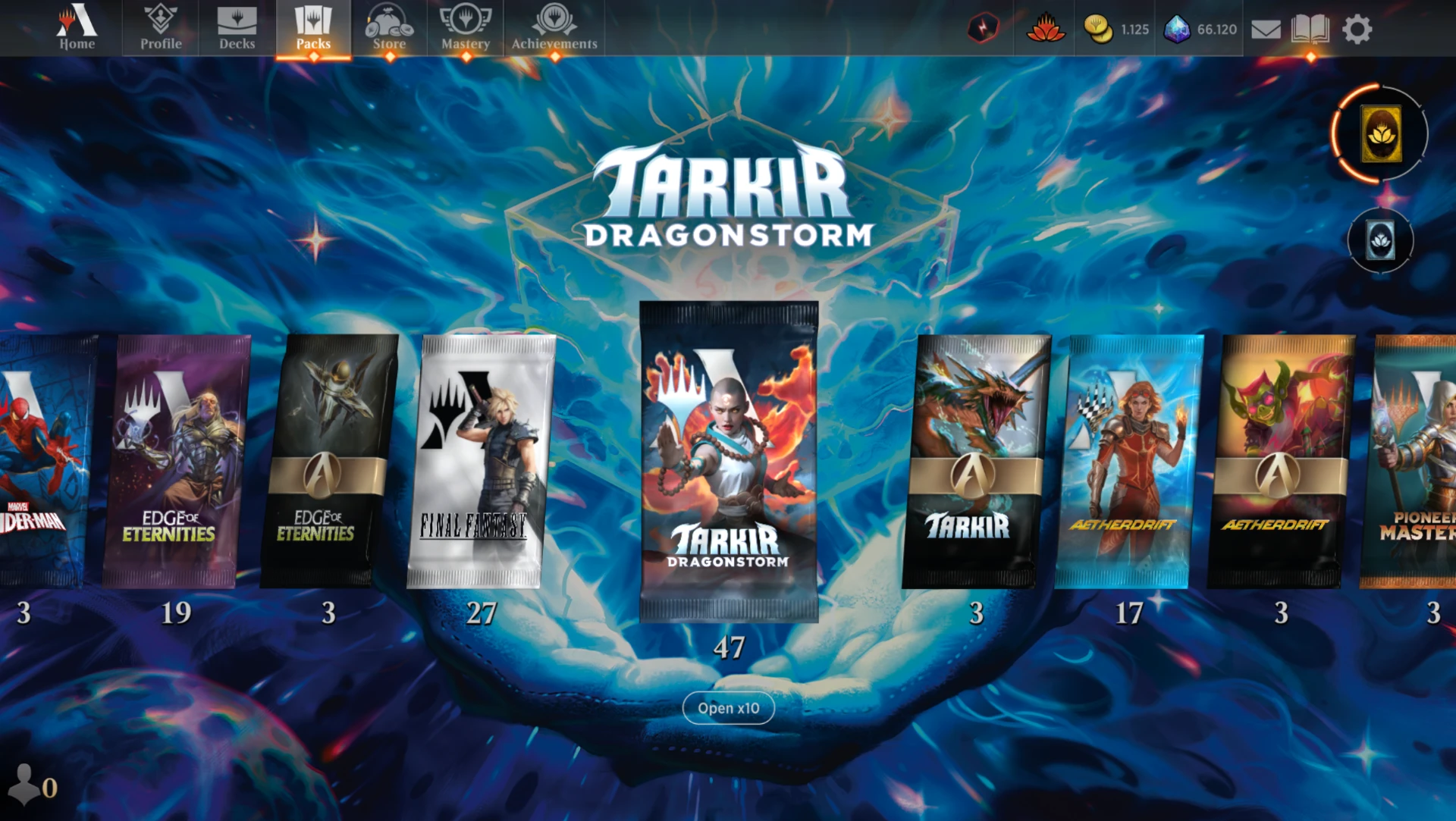Click the 47 count under Tarkir Dragonstorm
The image size is (1456, 821).
coord(729,648)
